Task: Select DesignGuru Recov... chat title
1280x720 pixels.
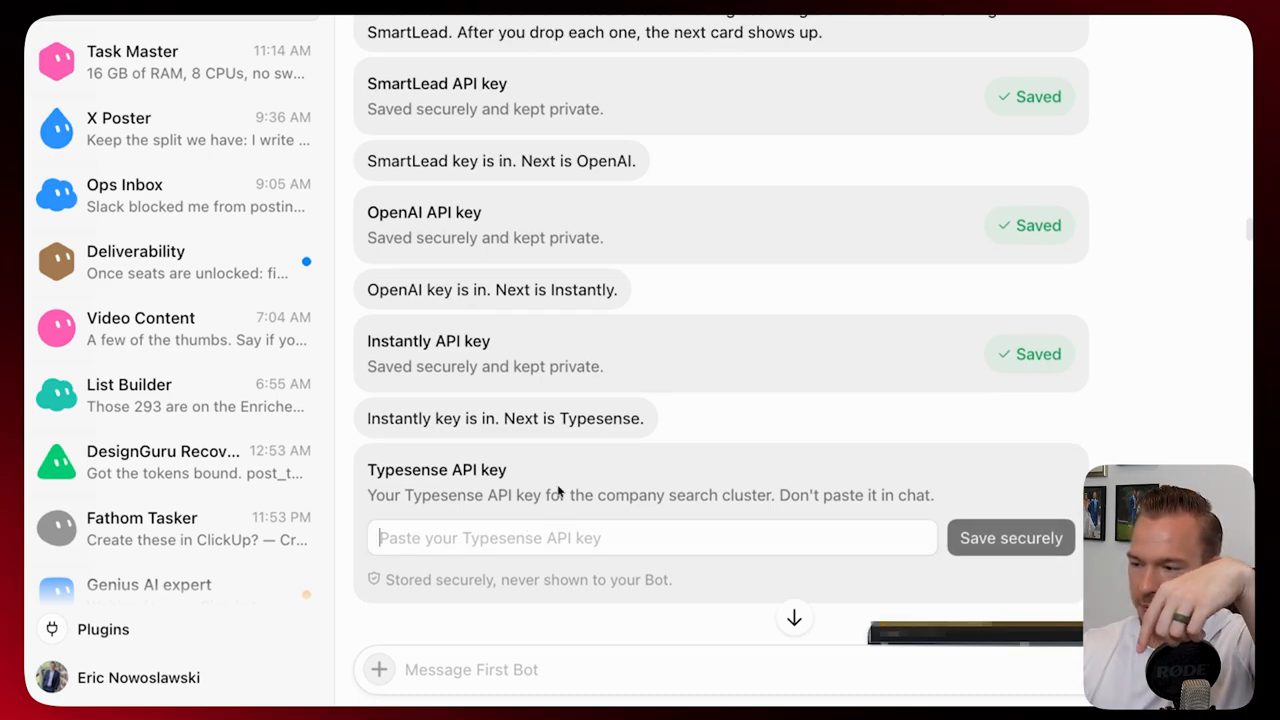Action: (x=163, y=451)
